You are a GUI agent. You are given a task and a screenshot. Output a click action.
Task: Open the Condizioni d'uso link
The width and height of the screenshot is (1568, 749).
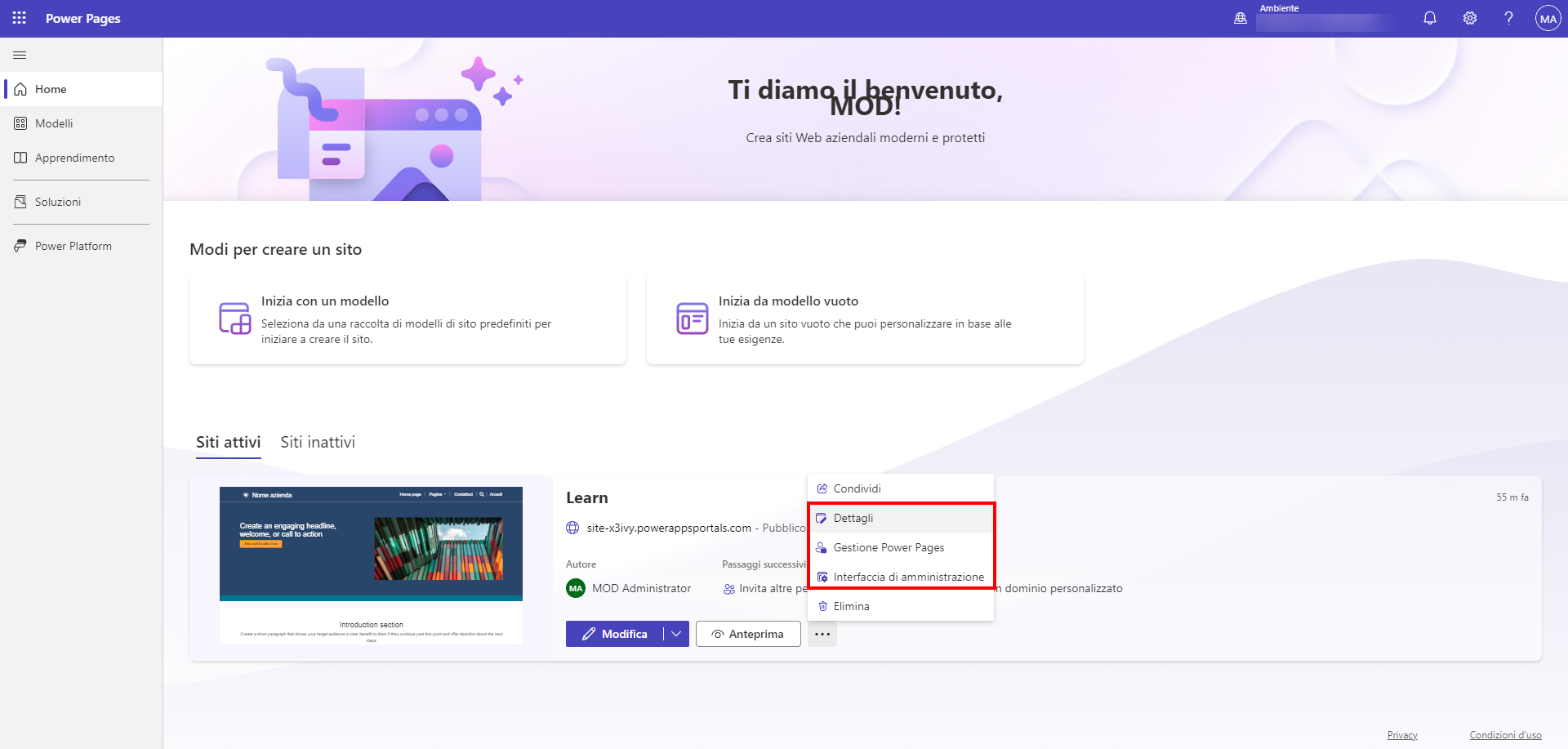[x=1505, y=735]
